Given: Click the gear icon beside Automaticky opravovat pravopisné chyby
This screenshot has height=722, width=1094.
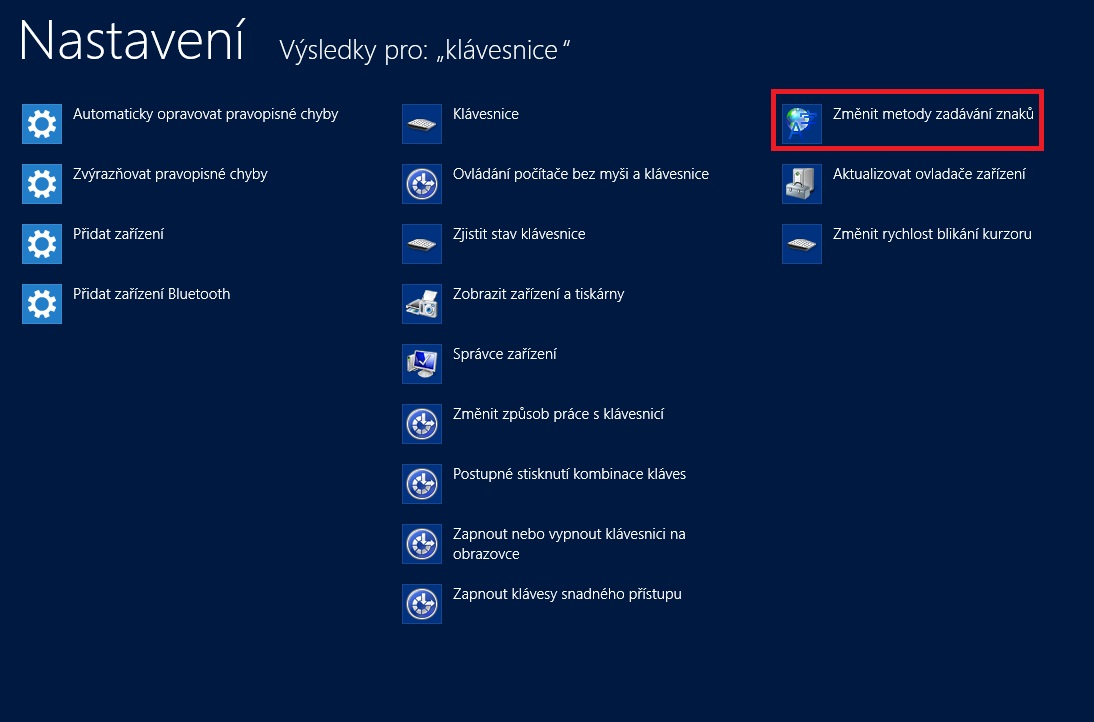Looking at the screenshot, I should click(x=42, y=124).
